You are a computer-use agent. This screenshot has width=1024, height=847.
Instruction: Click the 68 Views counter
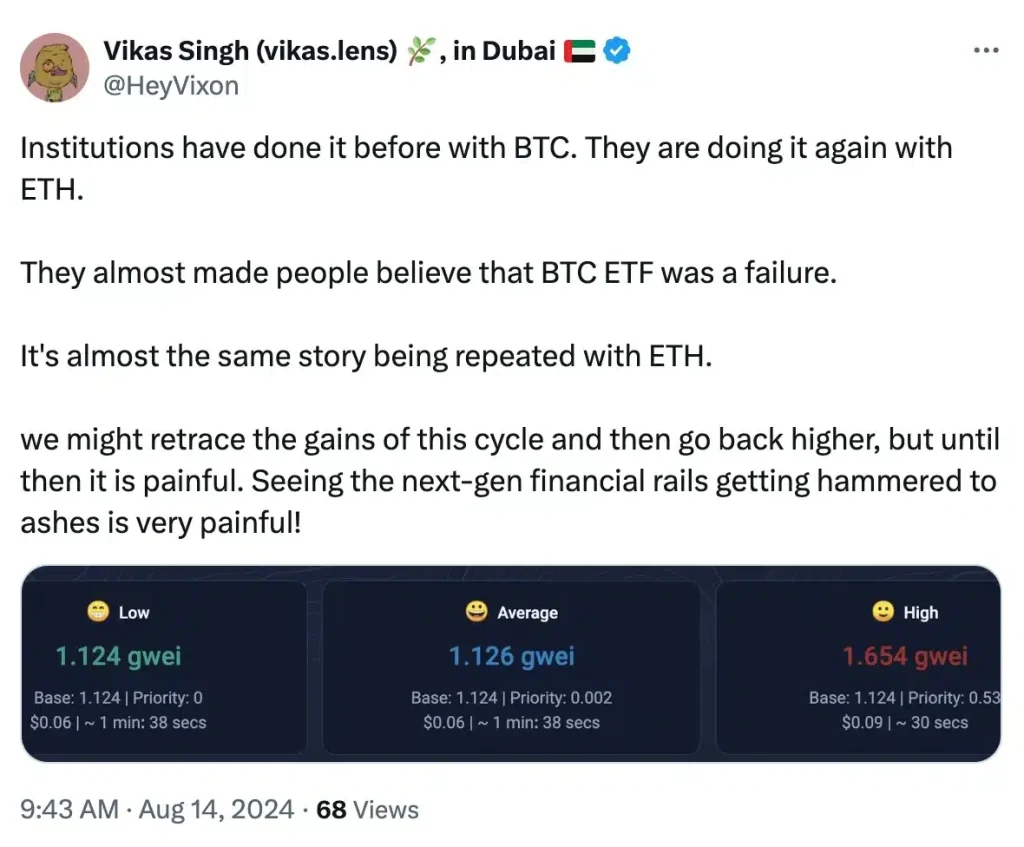[x=368, y=810]
